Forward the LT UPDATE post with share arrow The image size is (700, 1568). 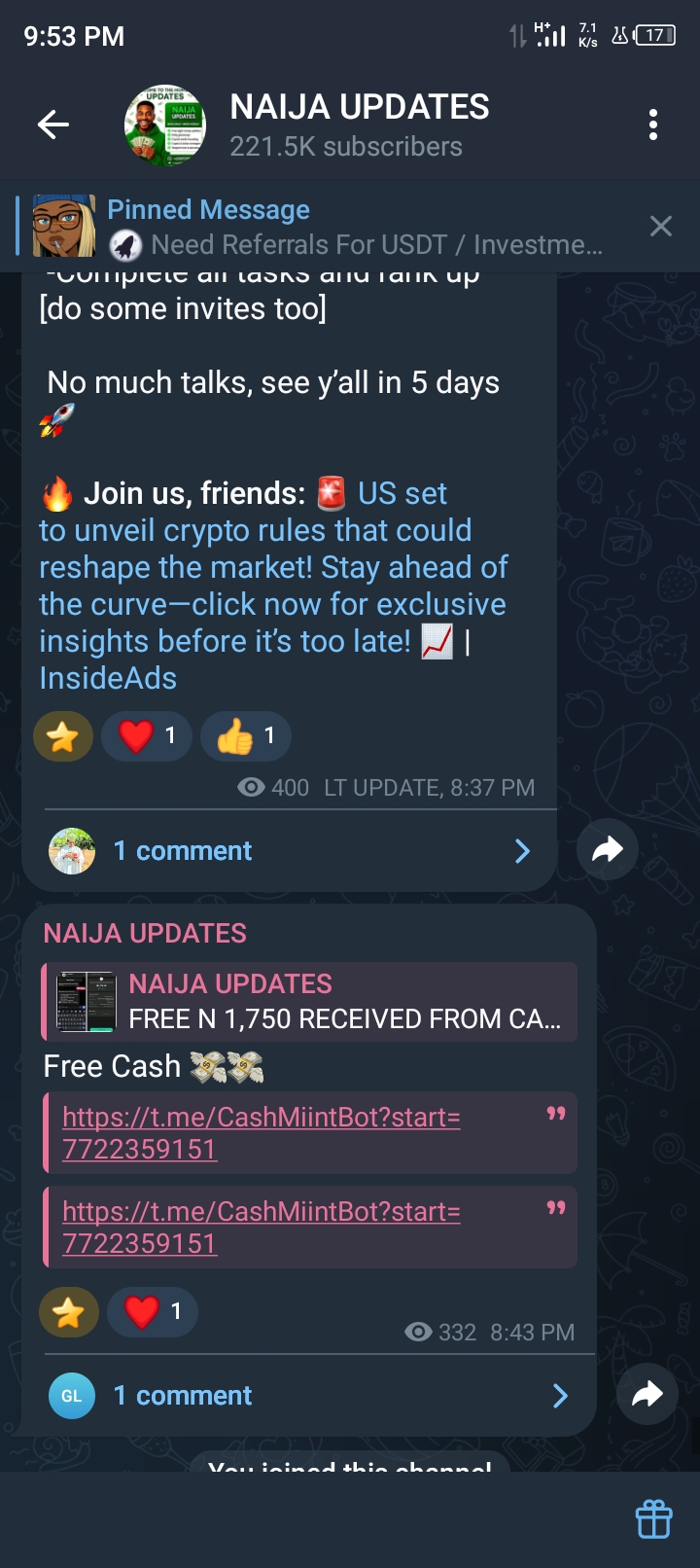point(608,849)
